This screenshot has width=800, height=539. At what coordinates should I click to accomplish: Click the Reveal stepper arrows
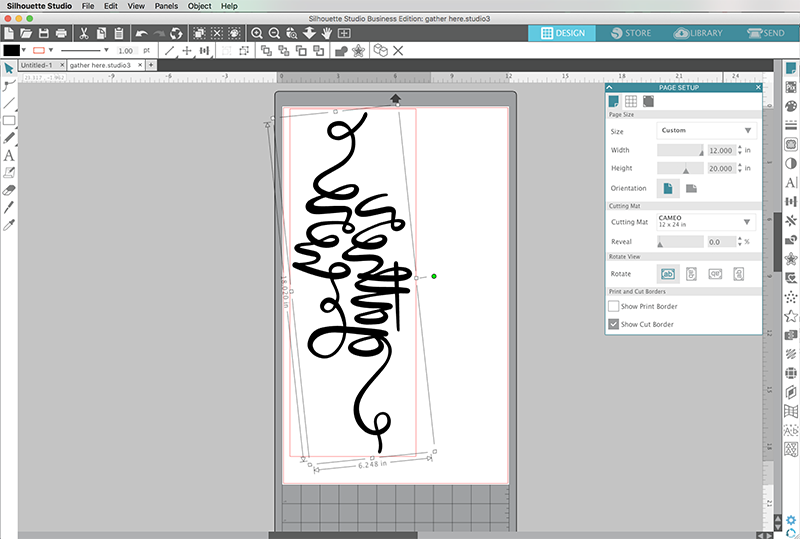740,241
